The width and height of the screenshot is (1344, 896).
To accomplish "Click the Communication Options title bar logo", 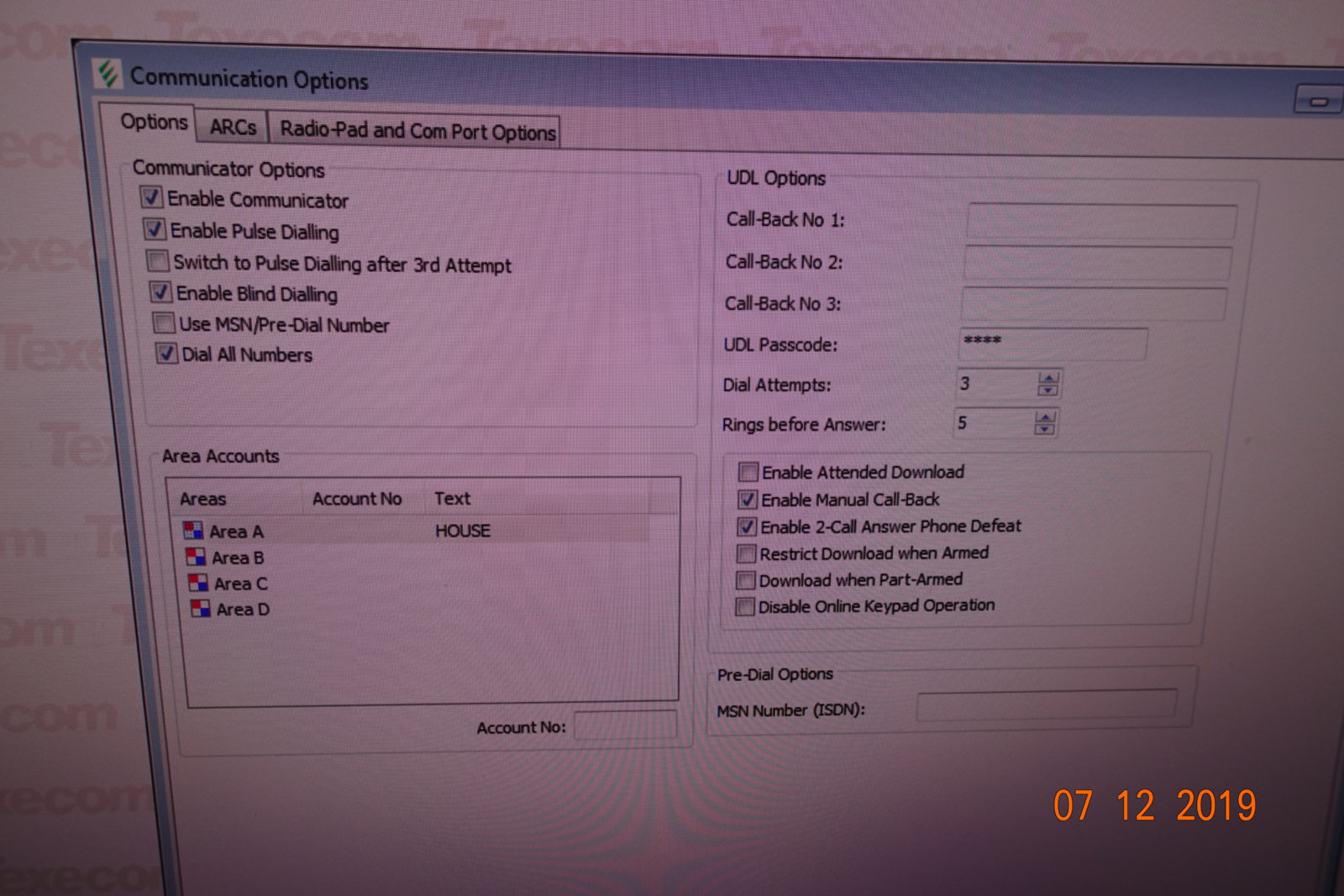I will click(108, 75).
